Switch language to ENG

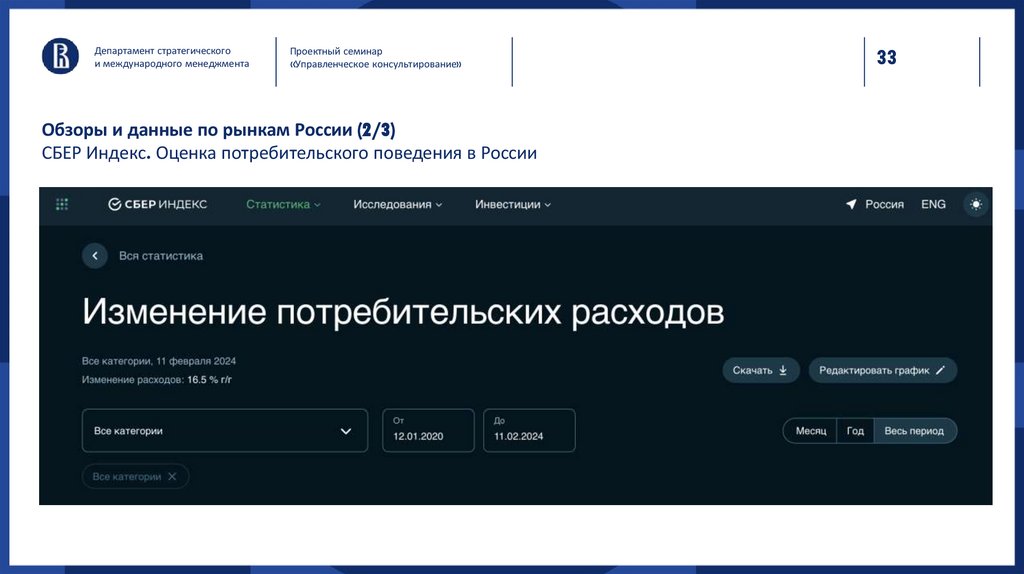(x=933, y=204)
